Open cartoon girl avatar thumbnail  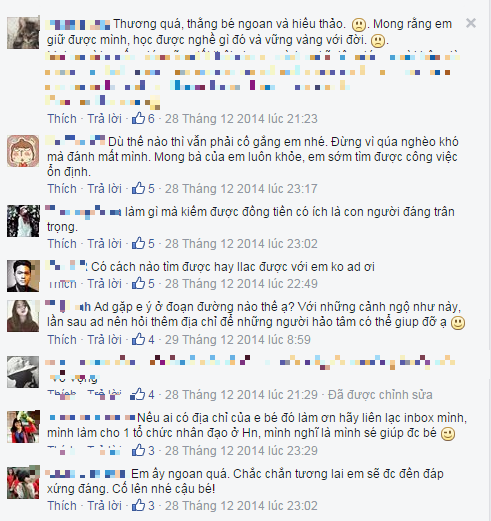pos(23,151)
